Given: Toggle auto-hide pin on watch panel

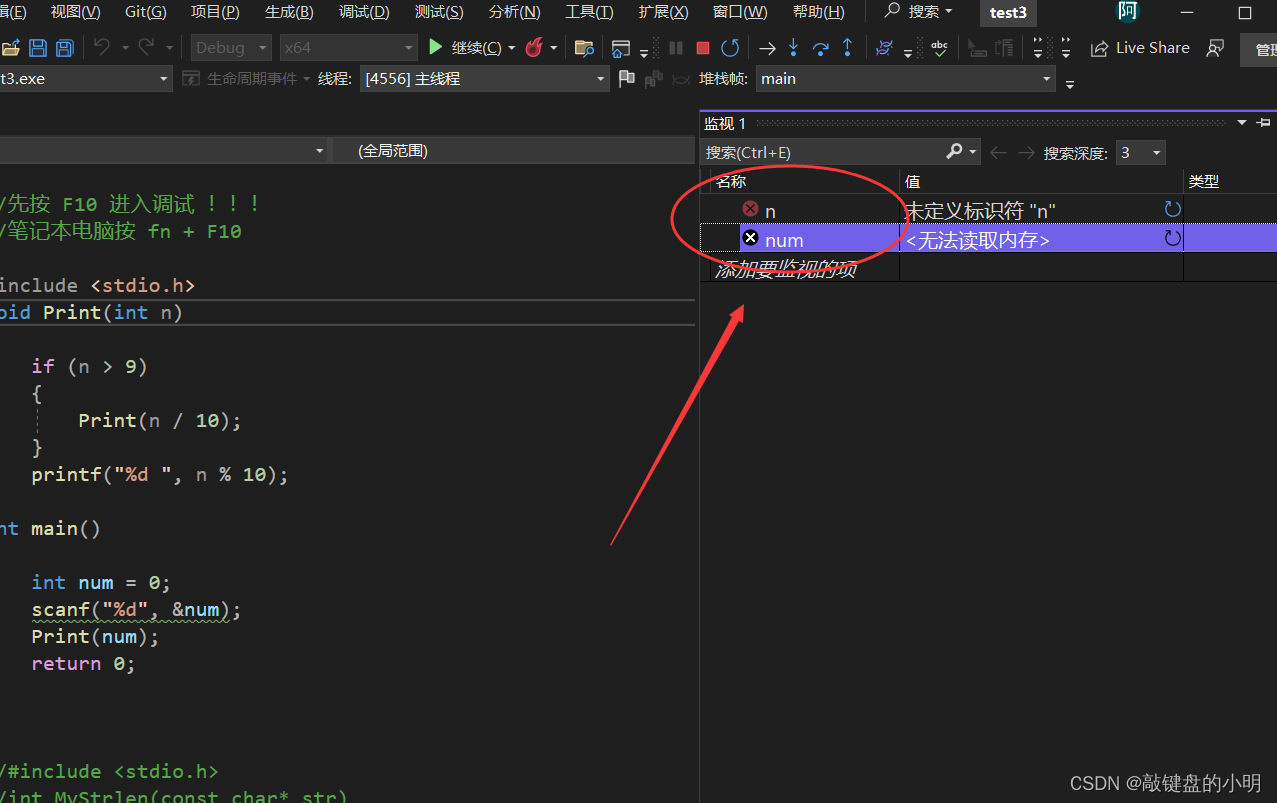Looking at the screenshot, I should click(x=1263, y=123).
